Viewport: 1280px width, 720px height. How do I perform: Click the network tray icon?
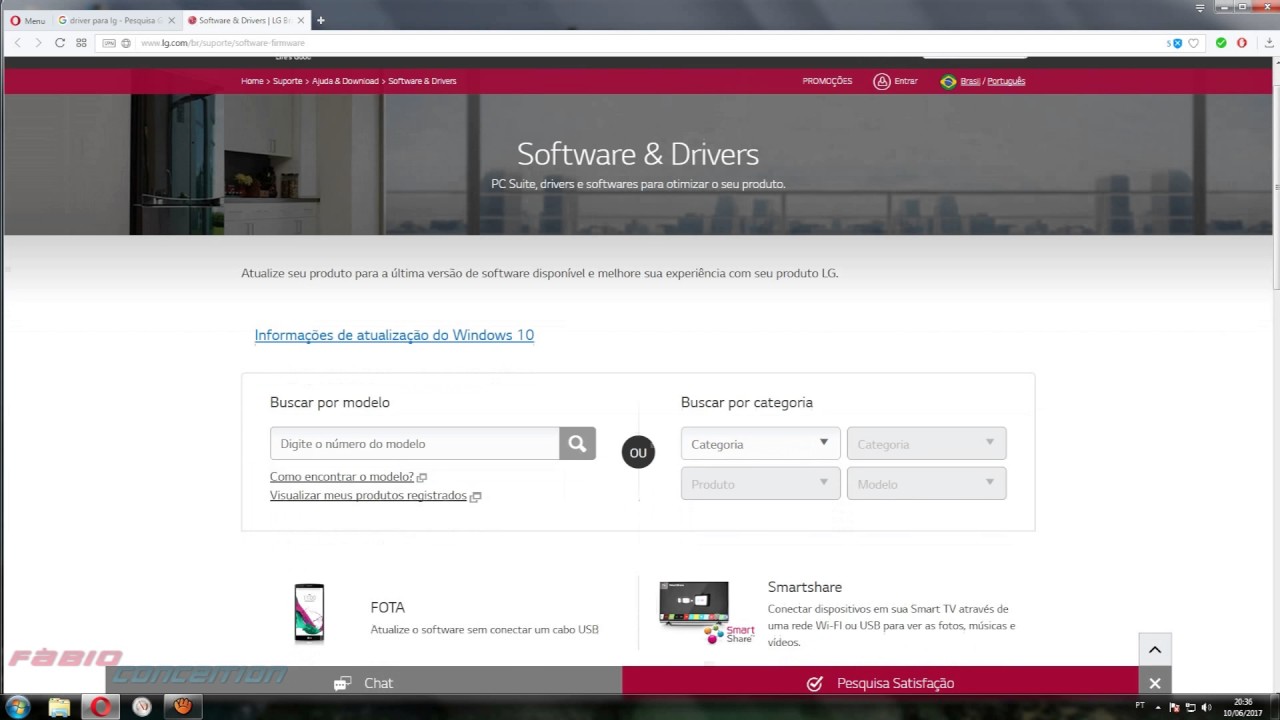[x=1190, y=707]
